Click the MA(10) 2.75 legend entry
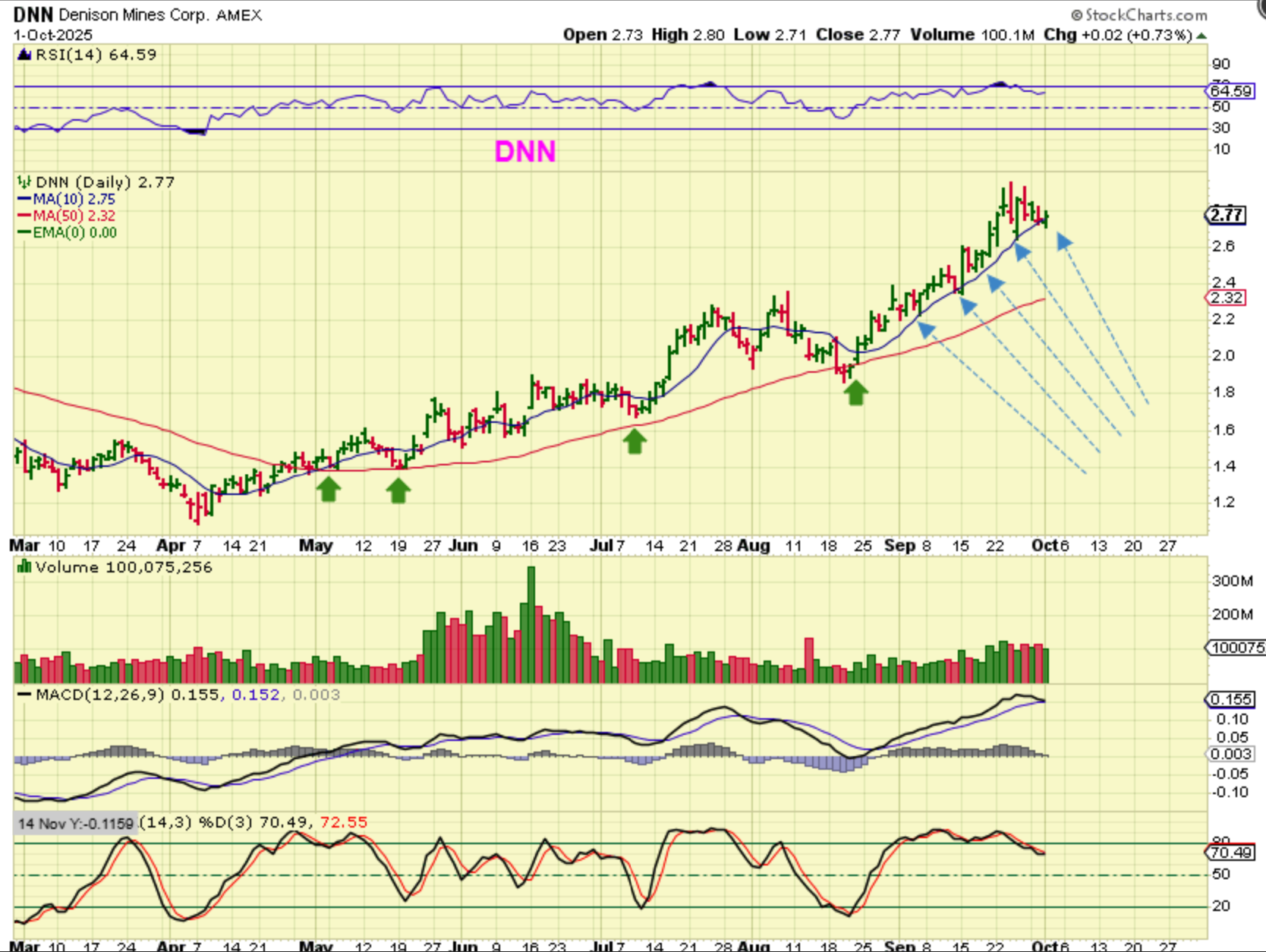Image resolution: width=1266 pixels, height=952 pixels. [x=74, y=199]
